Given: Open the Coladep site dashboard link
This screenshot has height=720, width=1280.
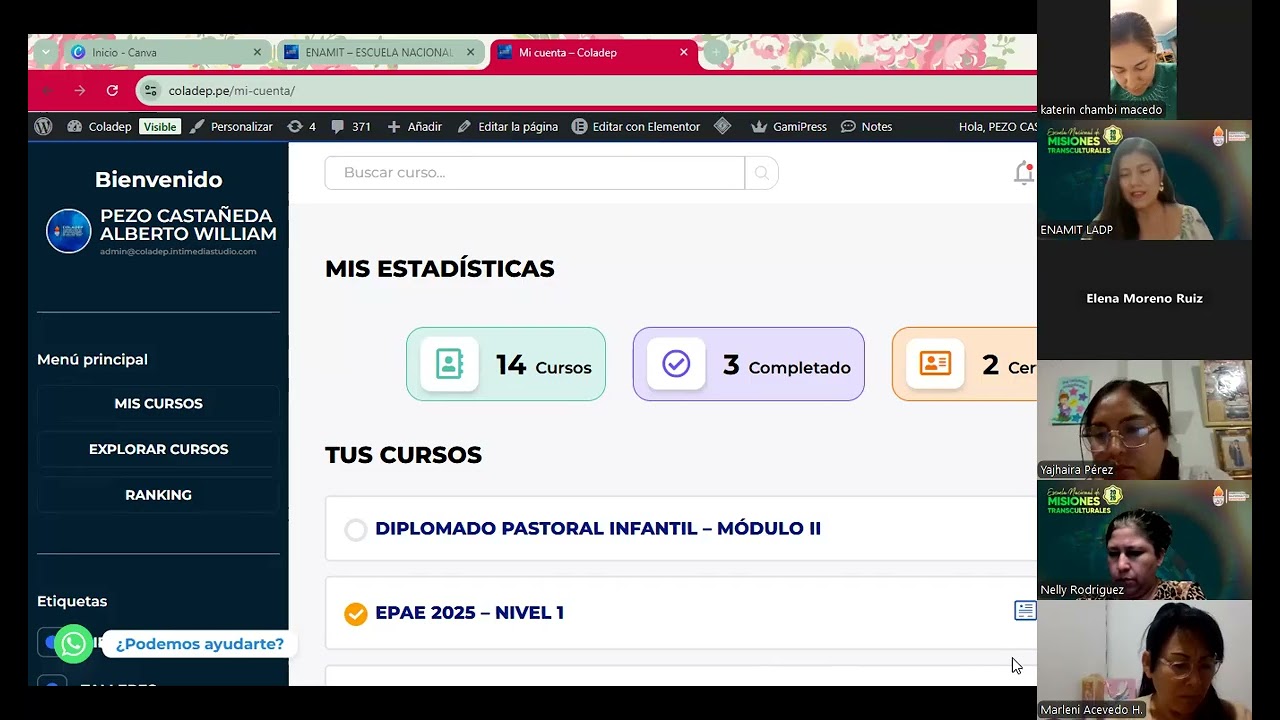Looking at the screenshot, I should [99, 127].
